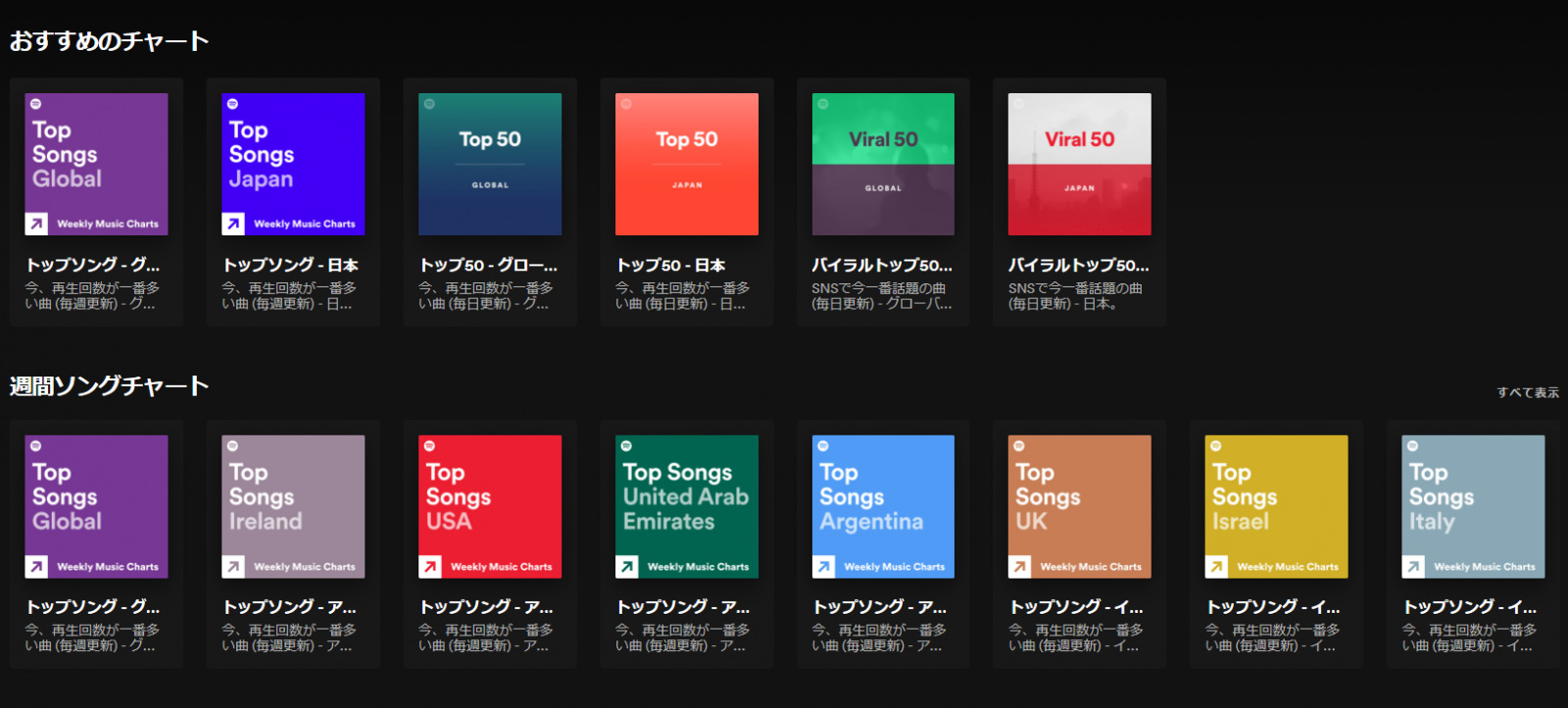1568x708 pixels.
Task: Click the おすすめのチャート heading
Action: coord(110,41)
